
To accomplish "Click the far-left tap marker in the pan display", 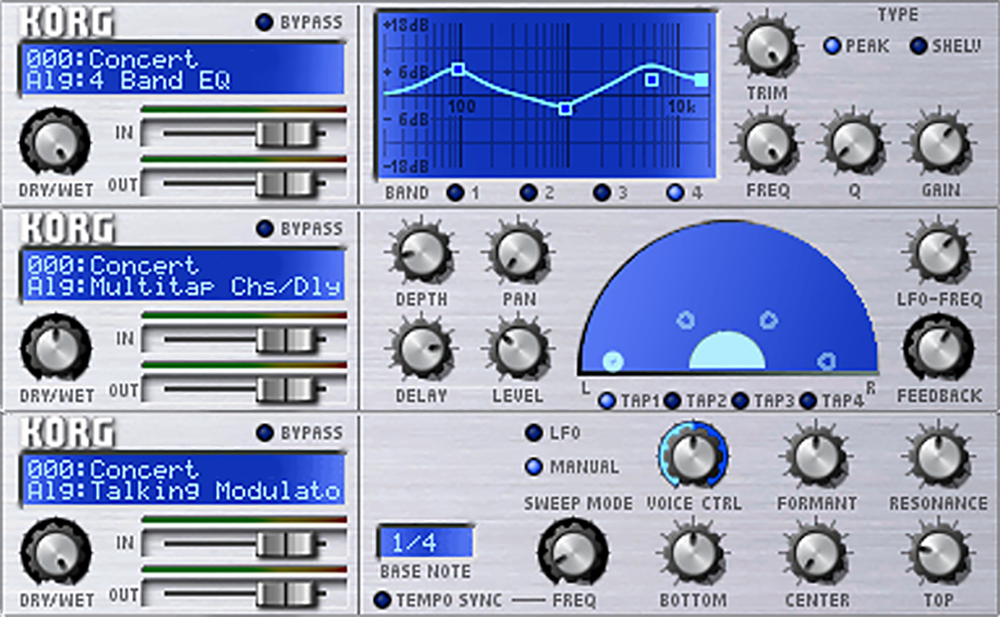I will click(613, 361).
